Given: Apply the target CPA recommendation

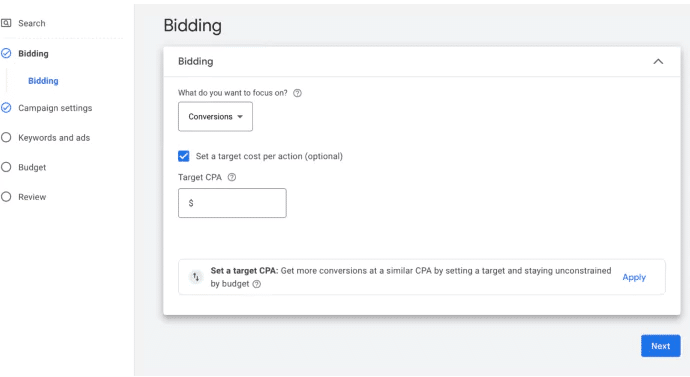Looking at the screenshot, I should point(634,277).
